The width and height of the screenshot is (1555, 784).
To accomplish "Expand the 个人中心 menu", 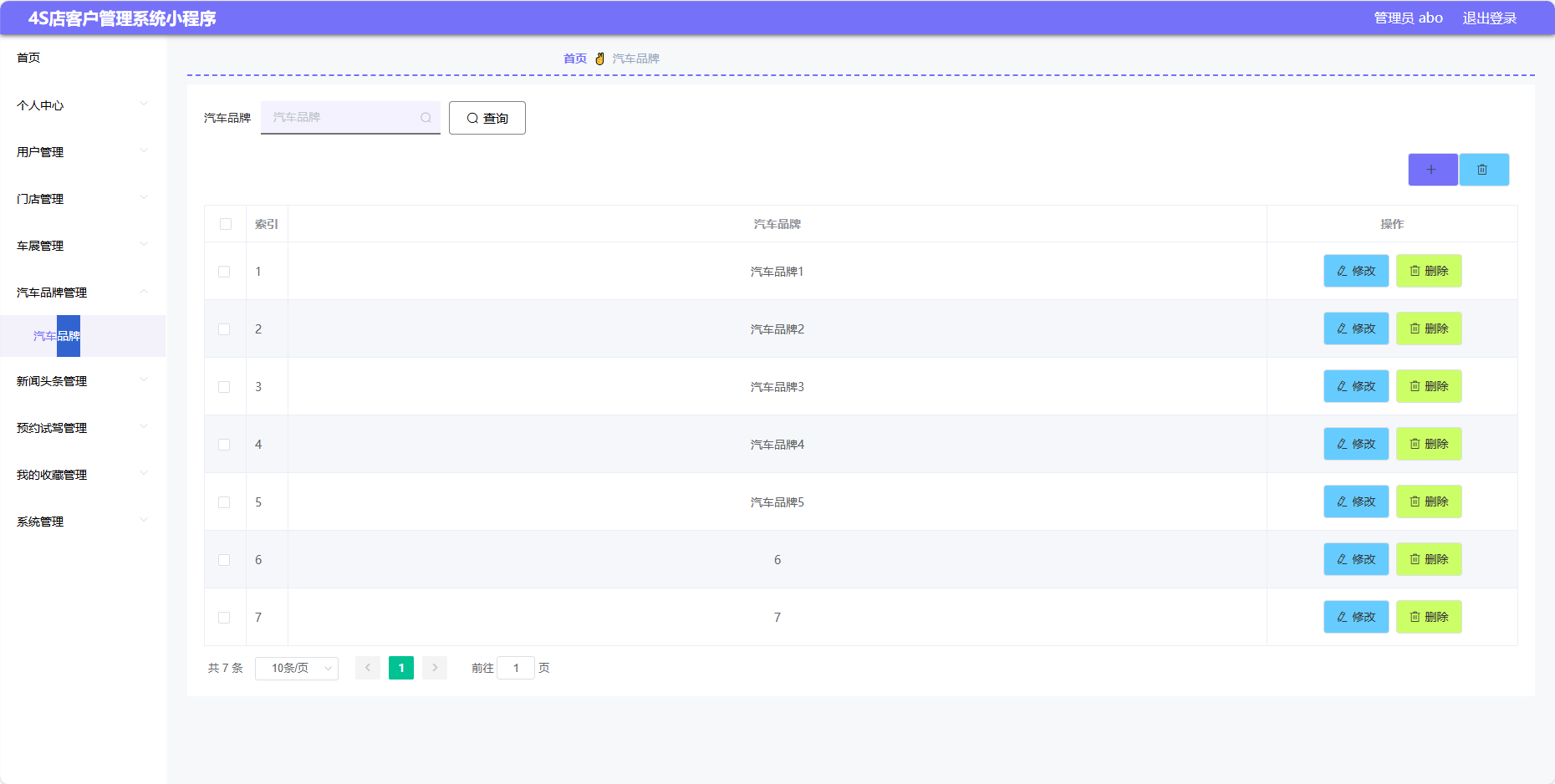I will click(83, 105).
